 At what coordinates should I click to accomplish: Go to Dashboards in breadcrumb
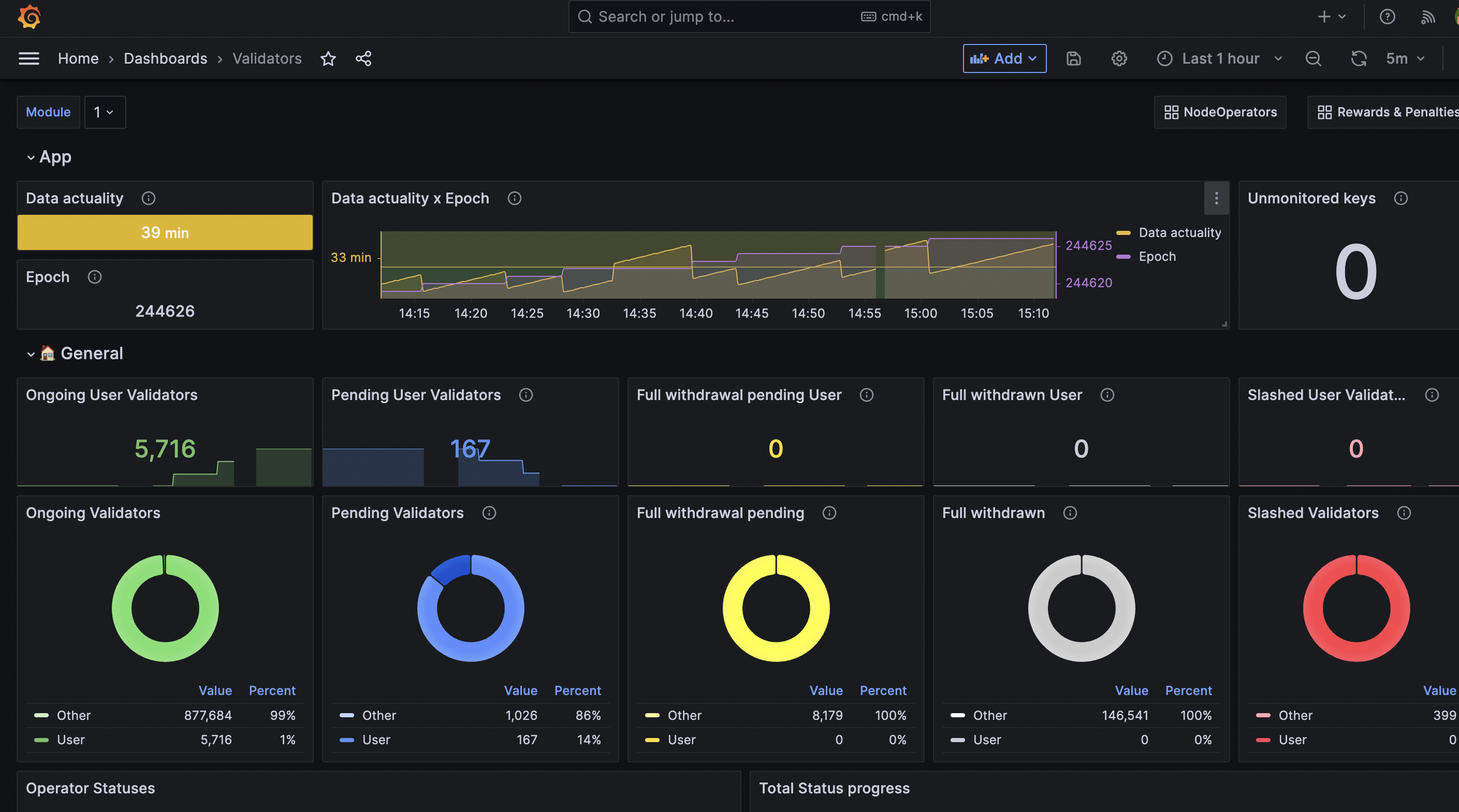click(x=165, y=58)
